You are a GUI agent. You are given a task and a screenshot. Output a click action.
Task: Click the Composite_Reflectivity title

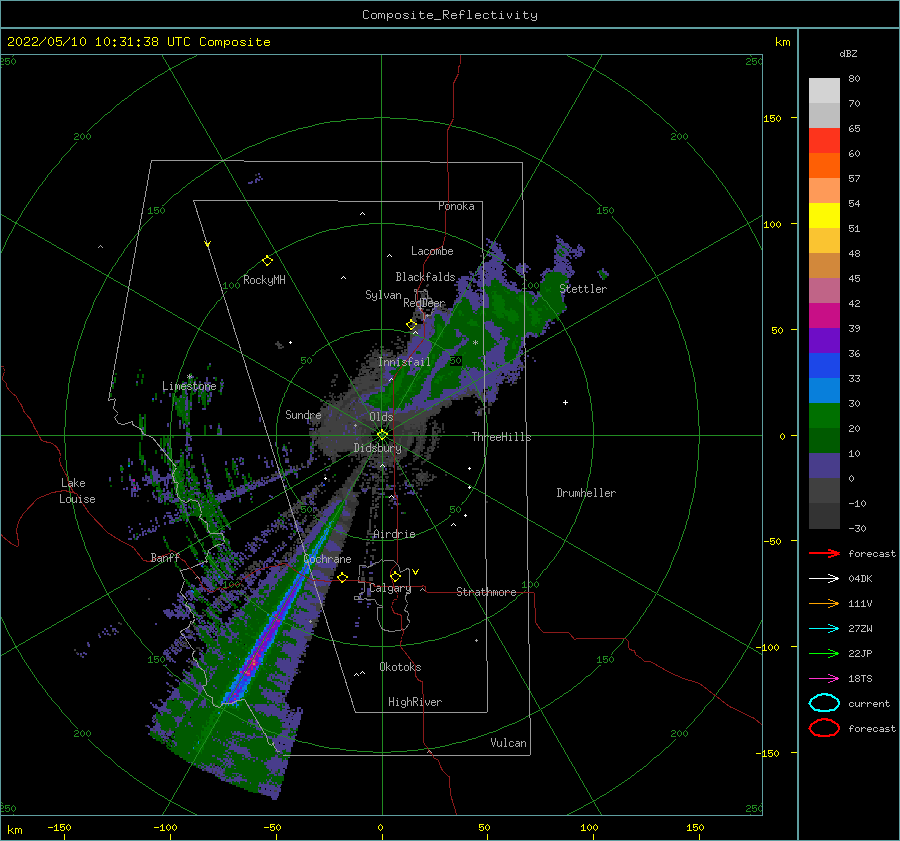point(450,15)
